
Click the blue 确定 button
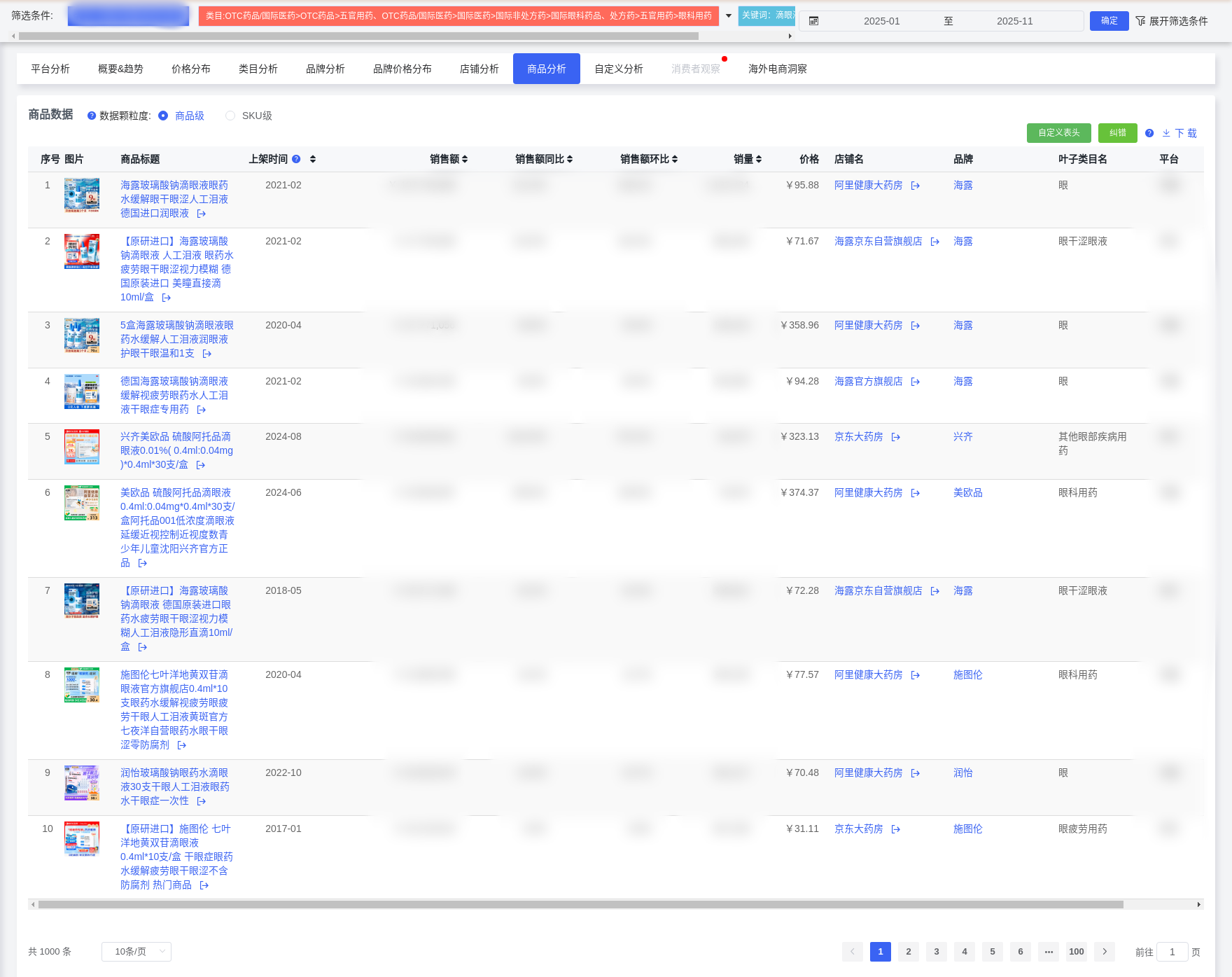(1109, 21)
